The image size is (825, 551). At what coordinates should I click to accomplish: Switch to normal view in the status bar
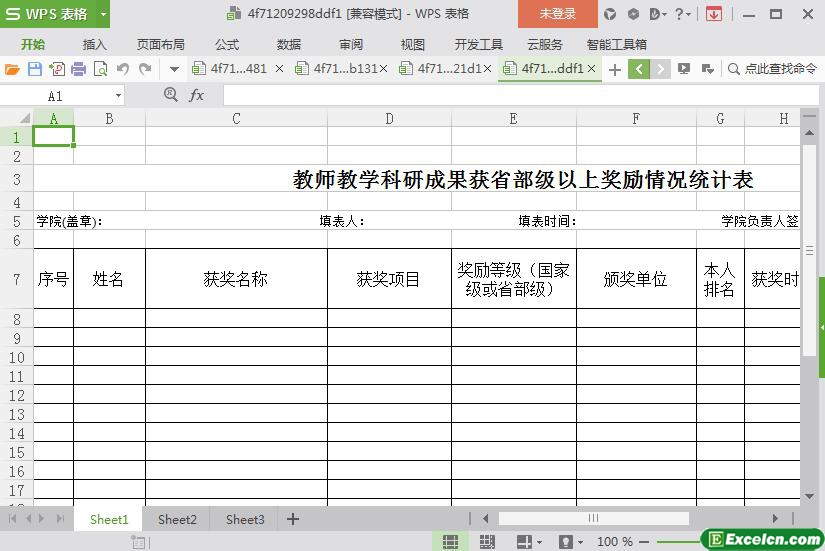tap(450, 542)
